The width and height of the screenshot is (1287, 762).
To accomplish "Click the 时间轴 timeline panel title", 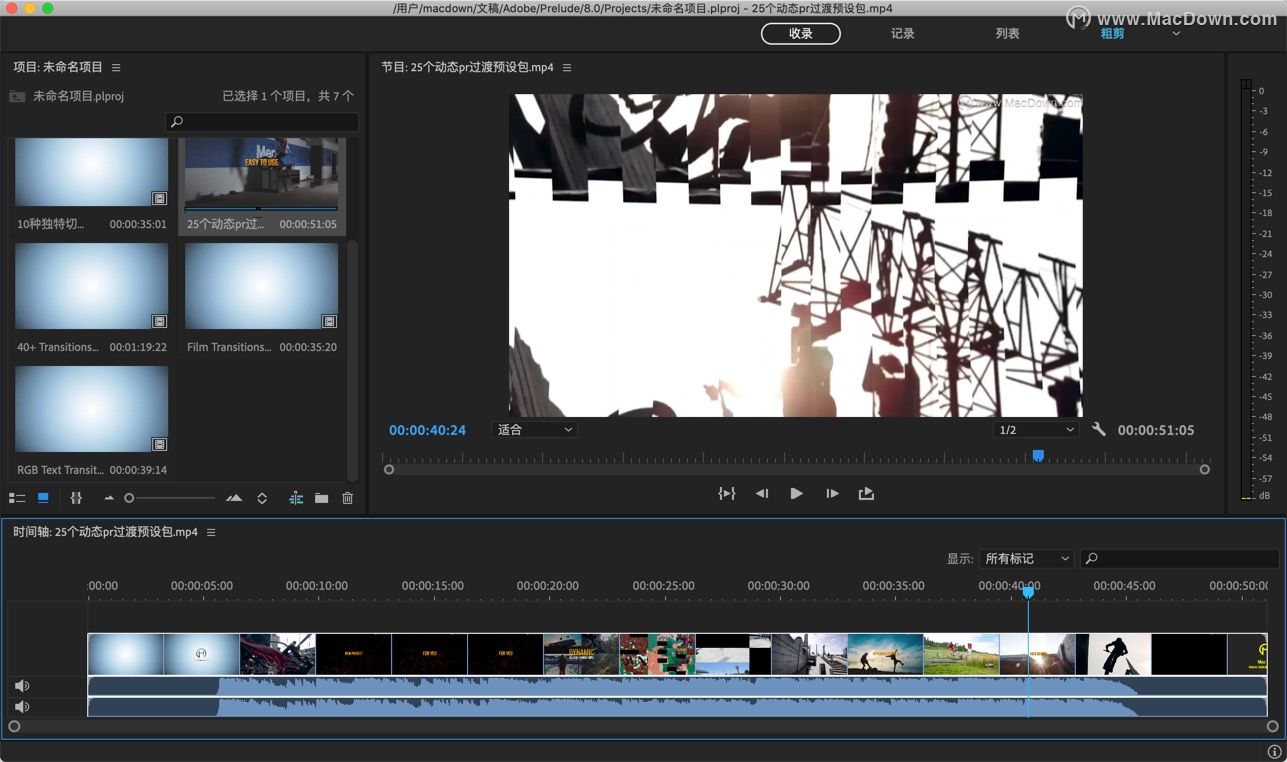I will point(105,532).
